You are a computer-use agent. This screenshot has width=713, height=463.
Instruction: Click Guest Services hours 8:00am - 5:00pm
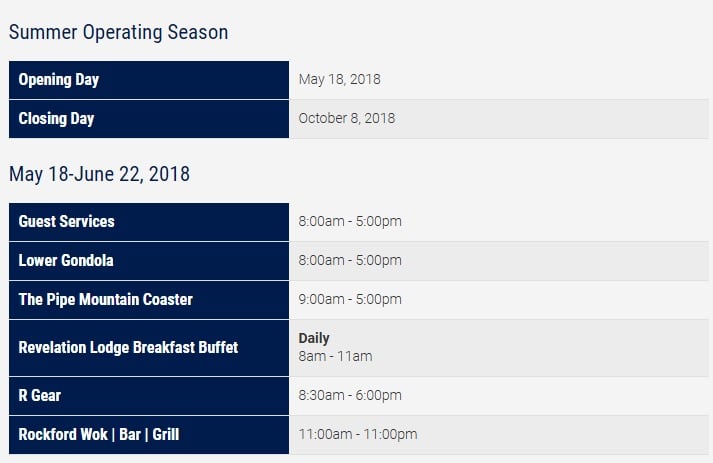350,221
